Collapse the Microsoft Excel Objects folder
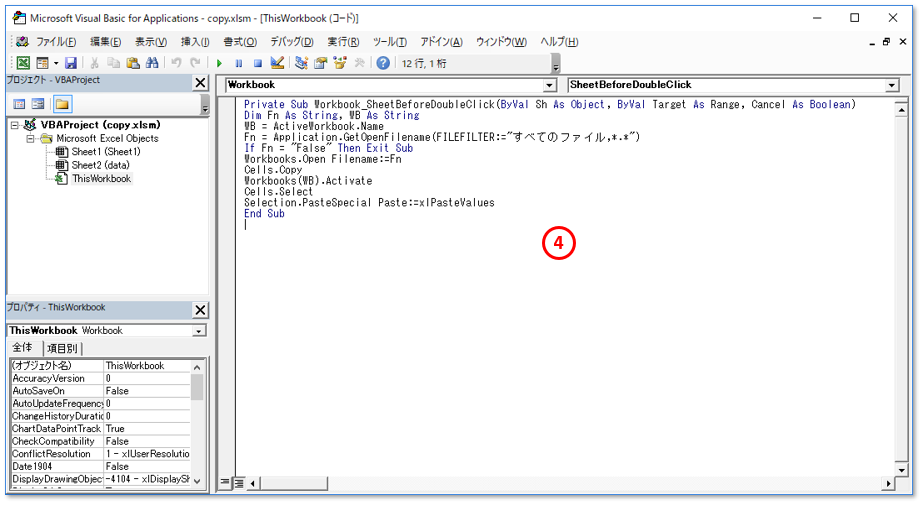 click(x=31, y=139)
